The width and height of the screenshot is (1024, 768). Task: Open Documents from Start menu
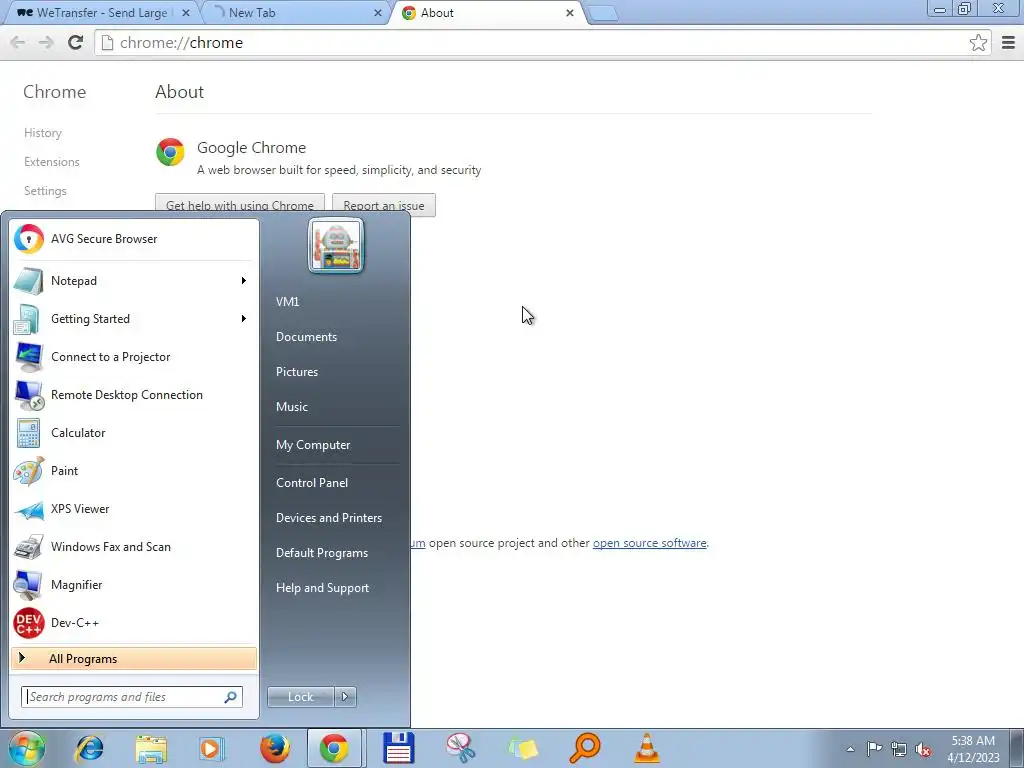coord(306,337)
